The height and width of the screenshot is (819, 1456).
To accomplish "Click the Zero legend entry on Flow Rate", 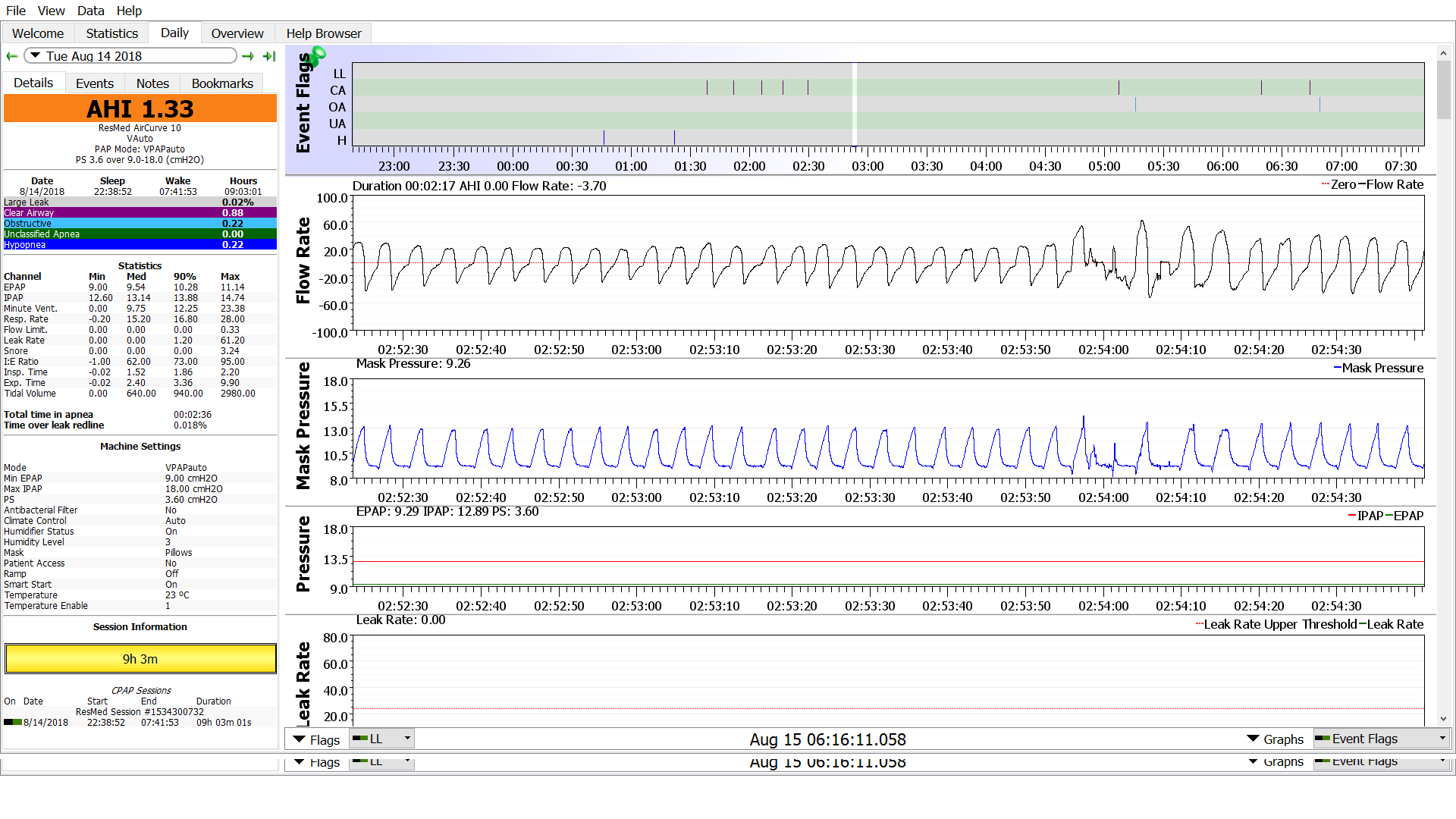I will coord(1338,184).
